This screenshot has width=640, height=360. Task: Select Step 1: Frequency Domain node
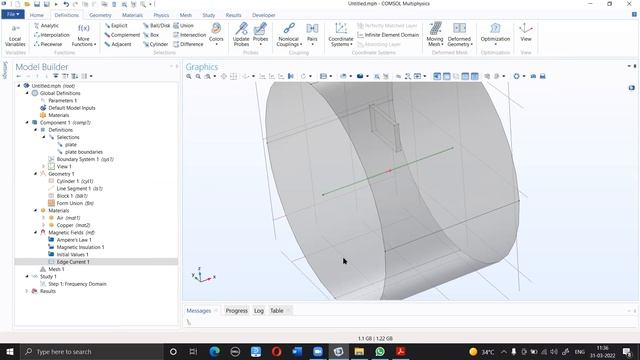click(77, 284)
